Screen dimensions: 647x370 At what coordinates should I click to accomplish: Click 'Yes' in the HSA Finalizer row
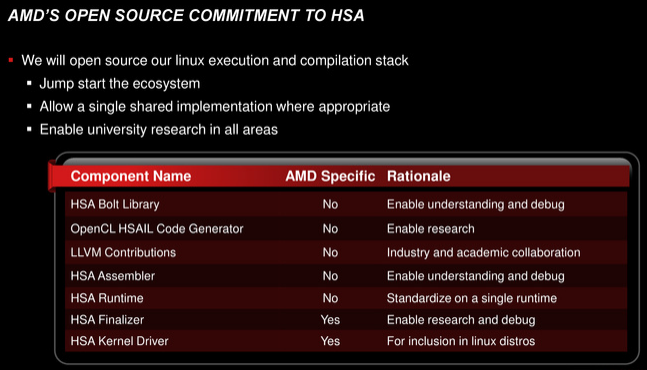tap(330, 320)
